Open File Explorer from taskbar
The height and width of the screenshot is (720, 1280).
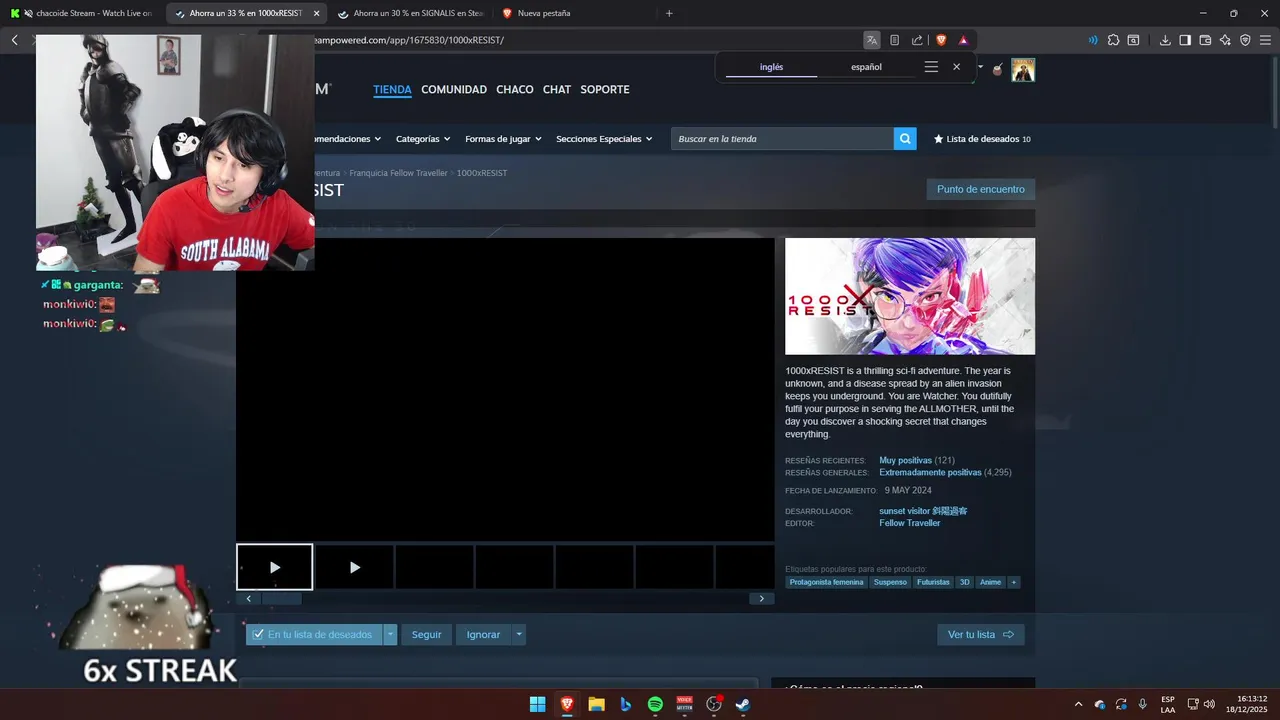click(596, 704)
